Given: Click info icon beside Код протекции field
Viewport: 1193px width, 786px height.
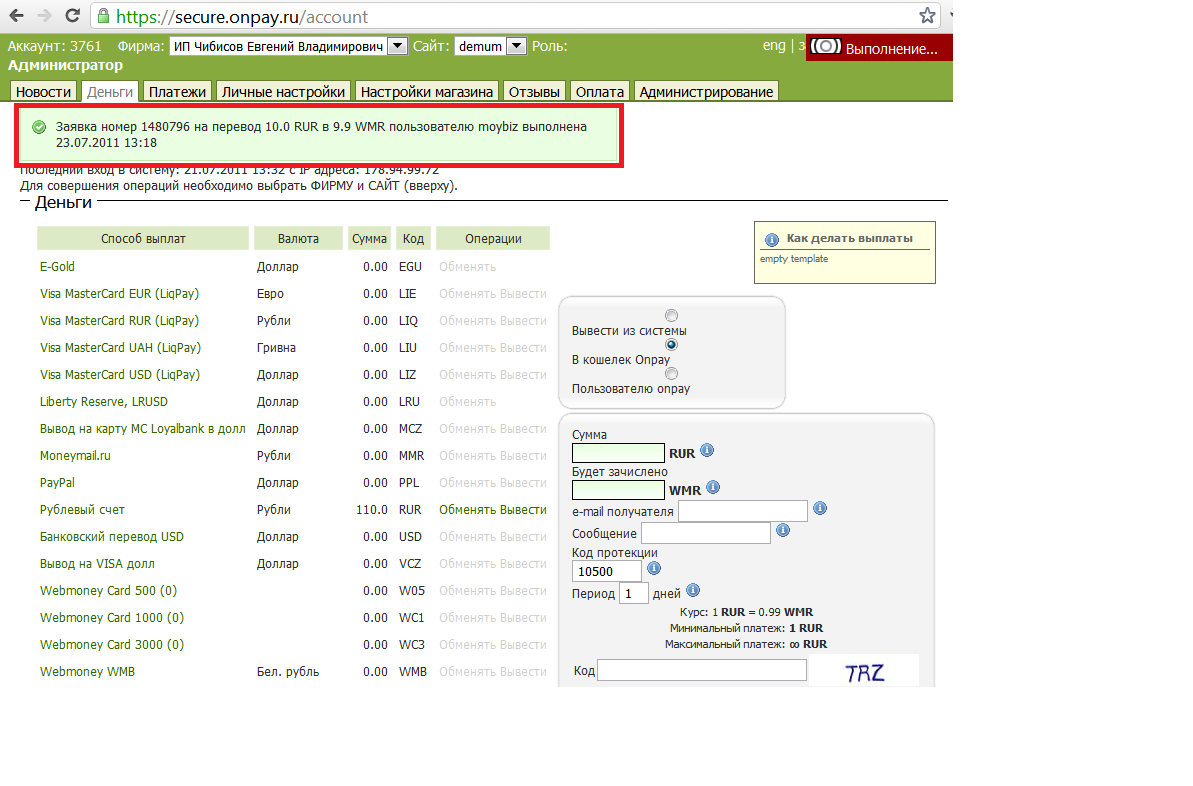Looking at the screenshot, I should [654, 568].
